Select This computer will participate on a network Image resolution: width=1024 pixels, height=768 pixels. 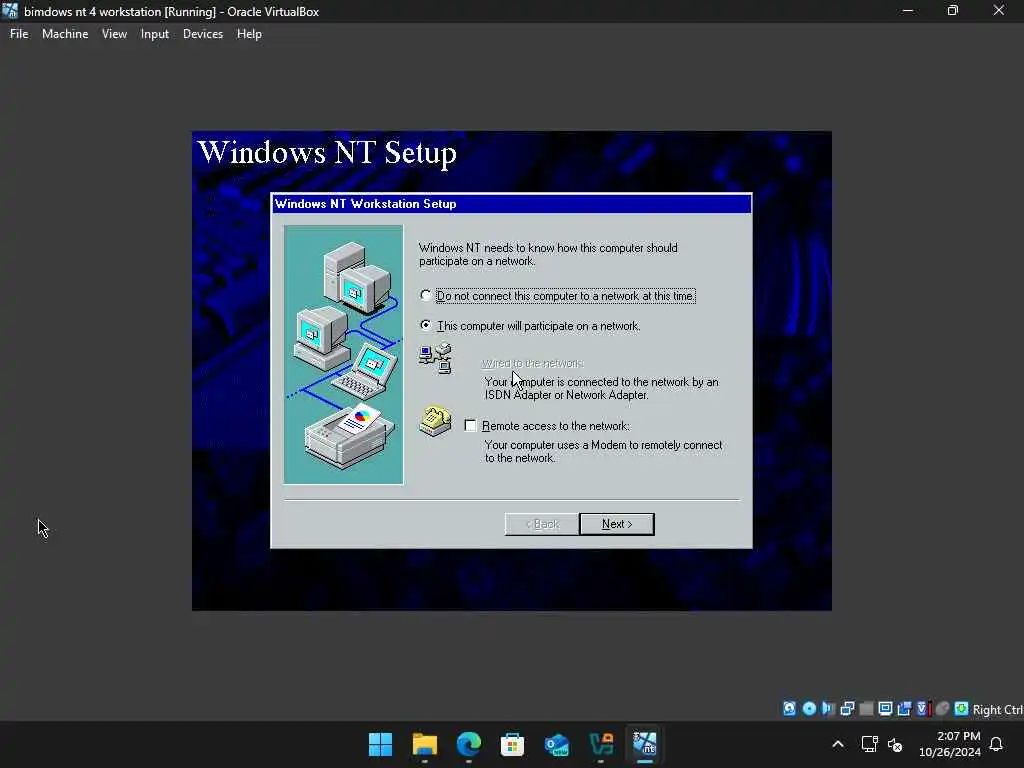pyautogui.click(x=530, y=325)
